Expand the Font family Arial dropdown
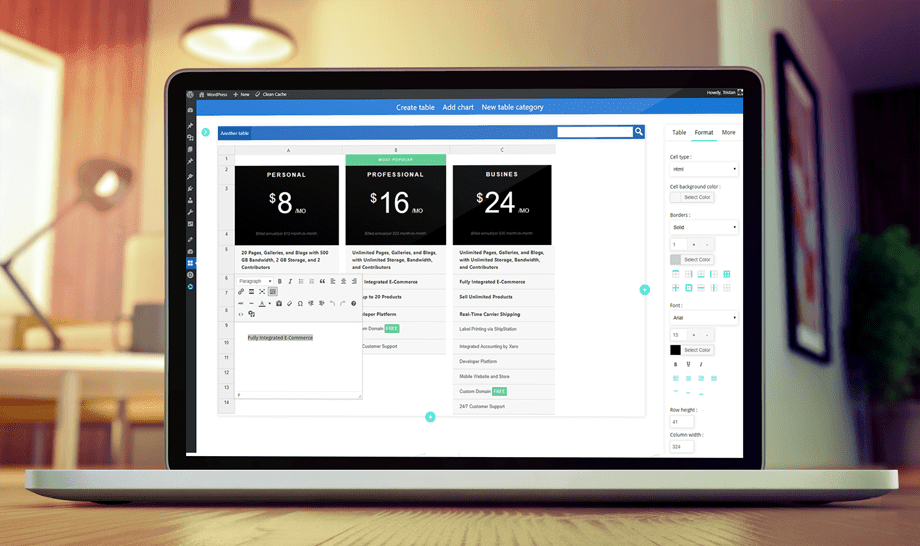920x546 pixels. (704, 319)
